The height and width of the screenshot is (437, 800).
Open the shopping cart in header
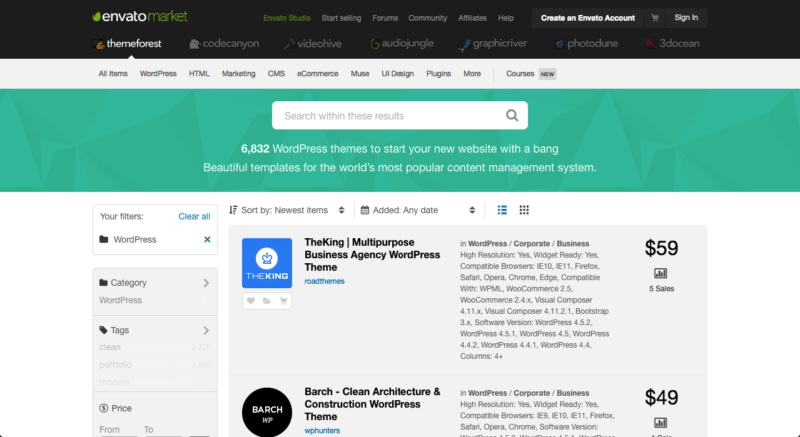(655, 17)
